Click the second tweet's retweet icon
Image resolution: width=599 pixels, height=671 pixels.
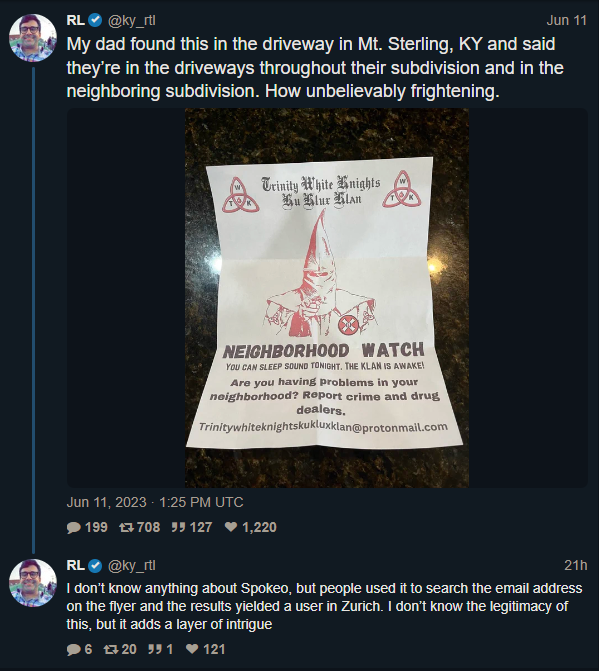pyautogui.click(x=111, y=649)
